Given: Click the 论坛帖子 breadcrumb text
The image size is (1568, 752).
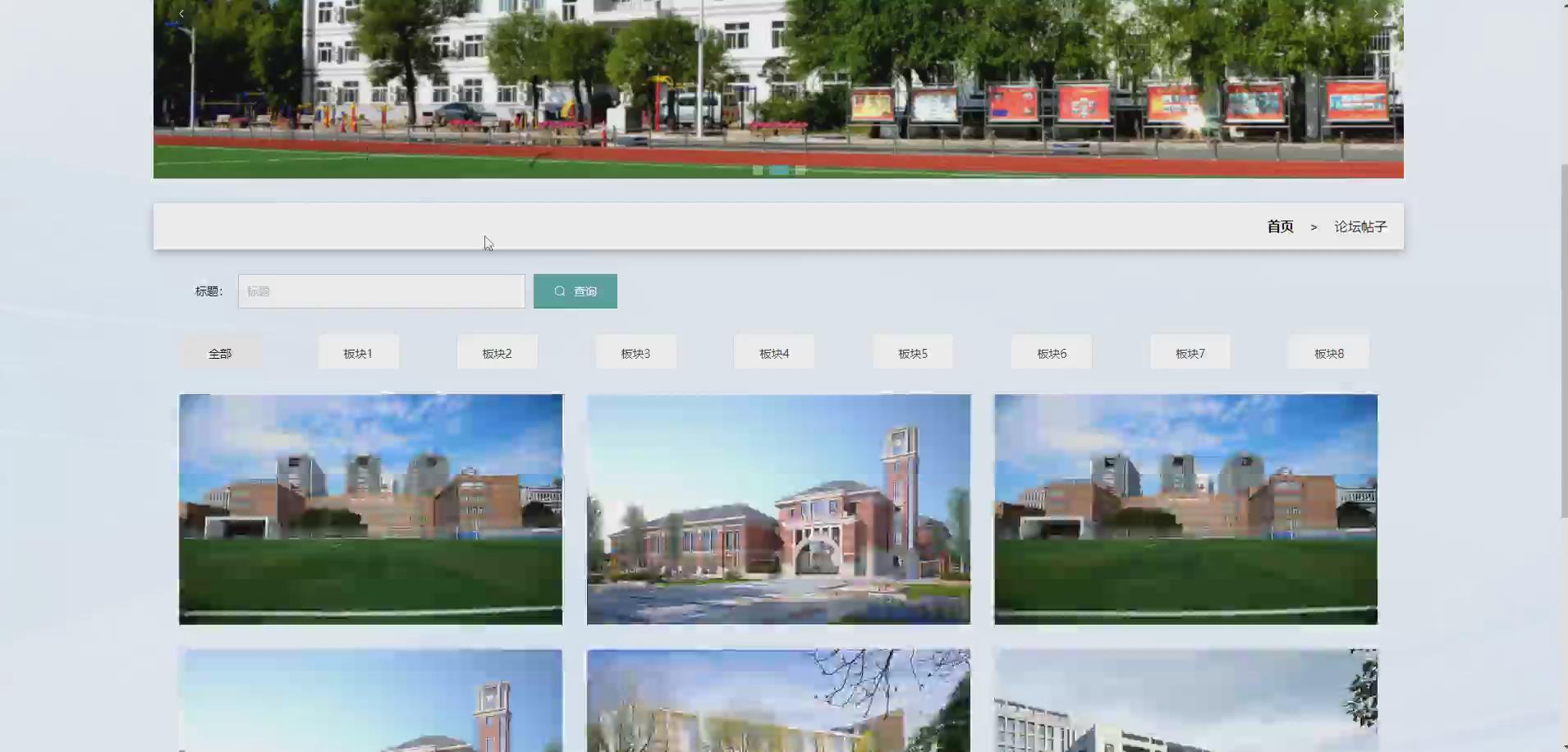Looking at the screenshot, I should [x=1360, y=227].
